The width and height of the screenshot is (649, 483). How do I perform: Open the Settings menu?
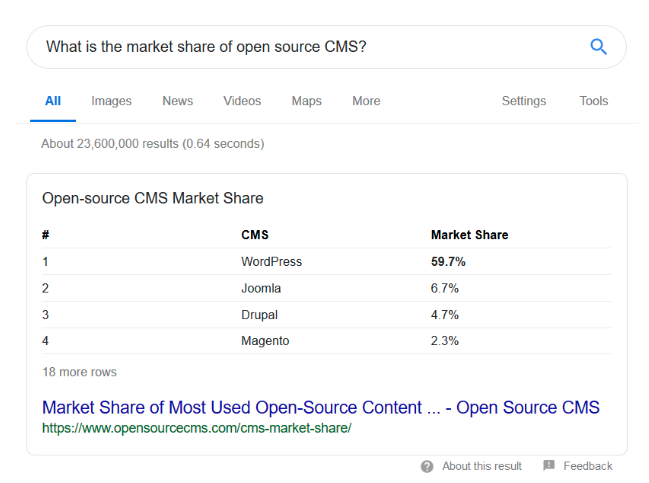pos(524,101)
